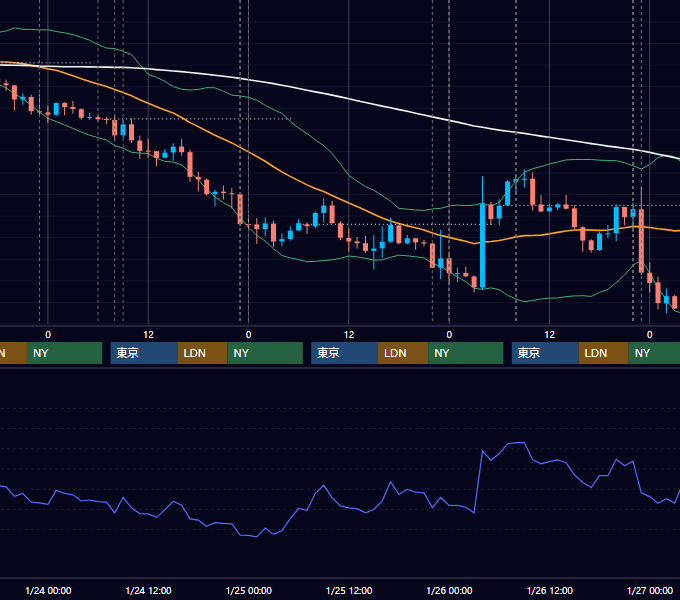680x600 pixels.
Task: Click the 1/26 12:00 time axis label
Action: click(x=549, y=590)
